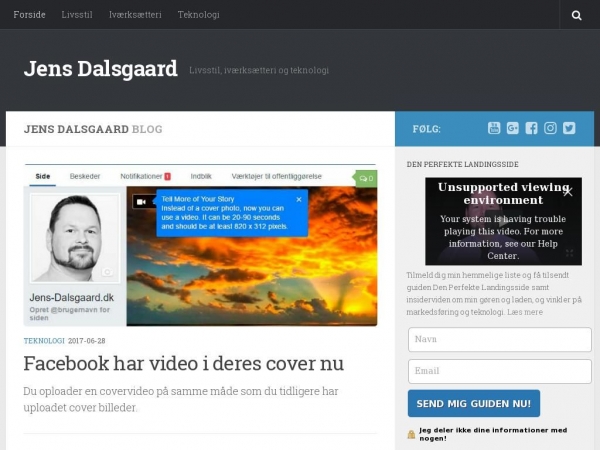Click the Navn input field
Viewport: 600px width, 450px height.
tap(500, 339)
